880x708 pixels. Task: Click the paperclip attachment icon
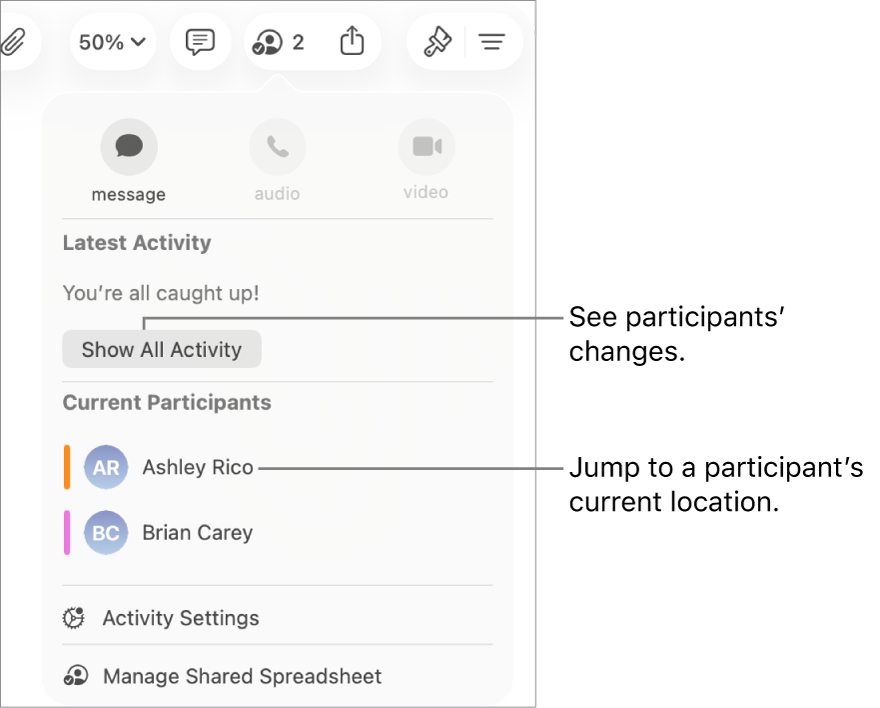(14, 42)
